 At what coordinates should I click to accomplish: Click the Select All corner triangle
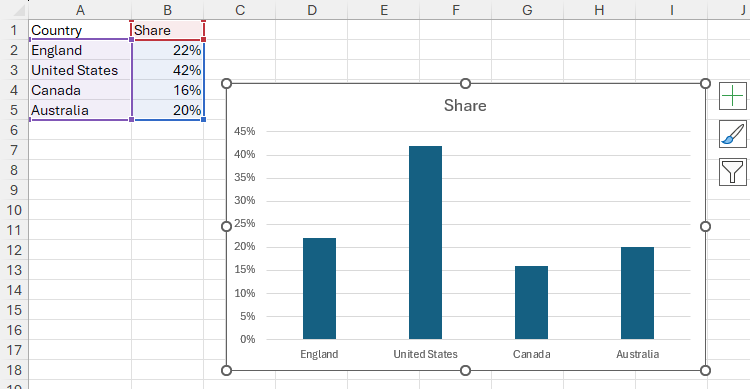19,11
